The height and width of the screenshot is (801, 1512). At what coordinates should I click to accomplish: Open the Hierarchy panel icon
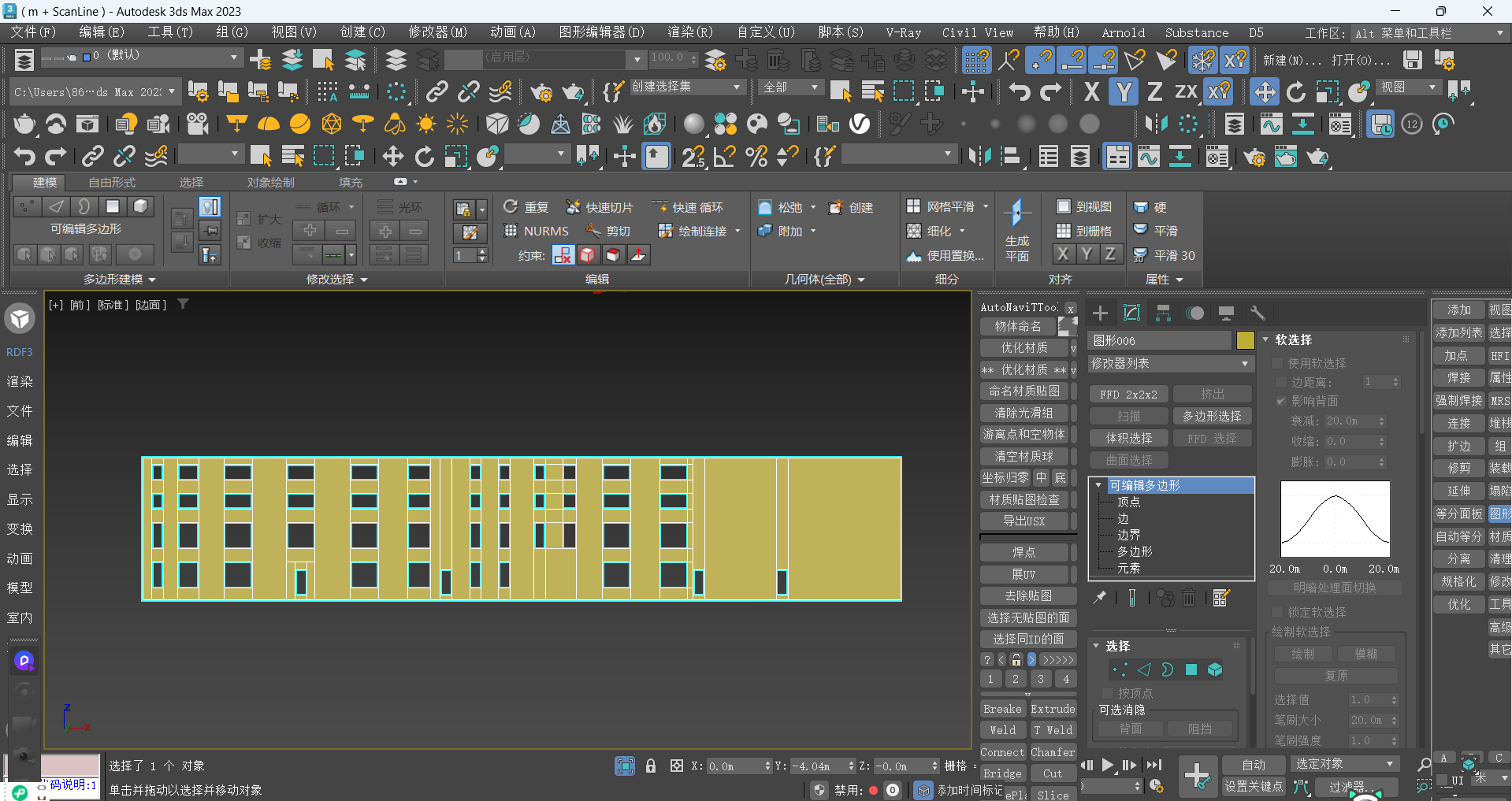1163,313
